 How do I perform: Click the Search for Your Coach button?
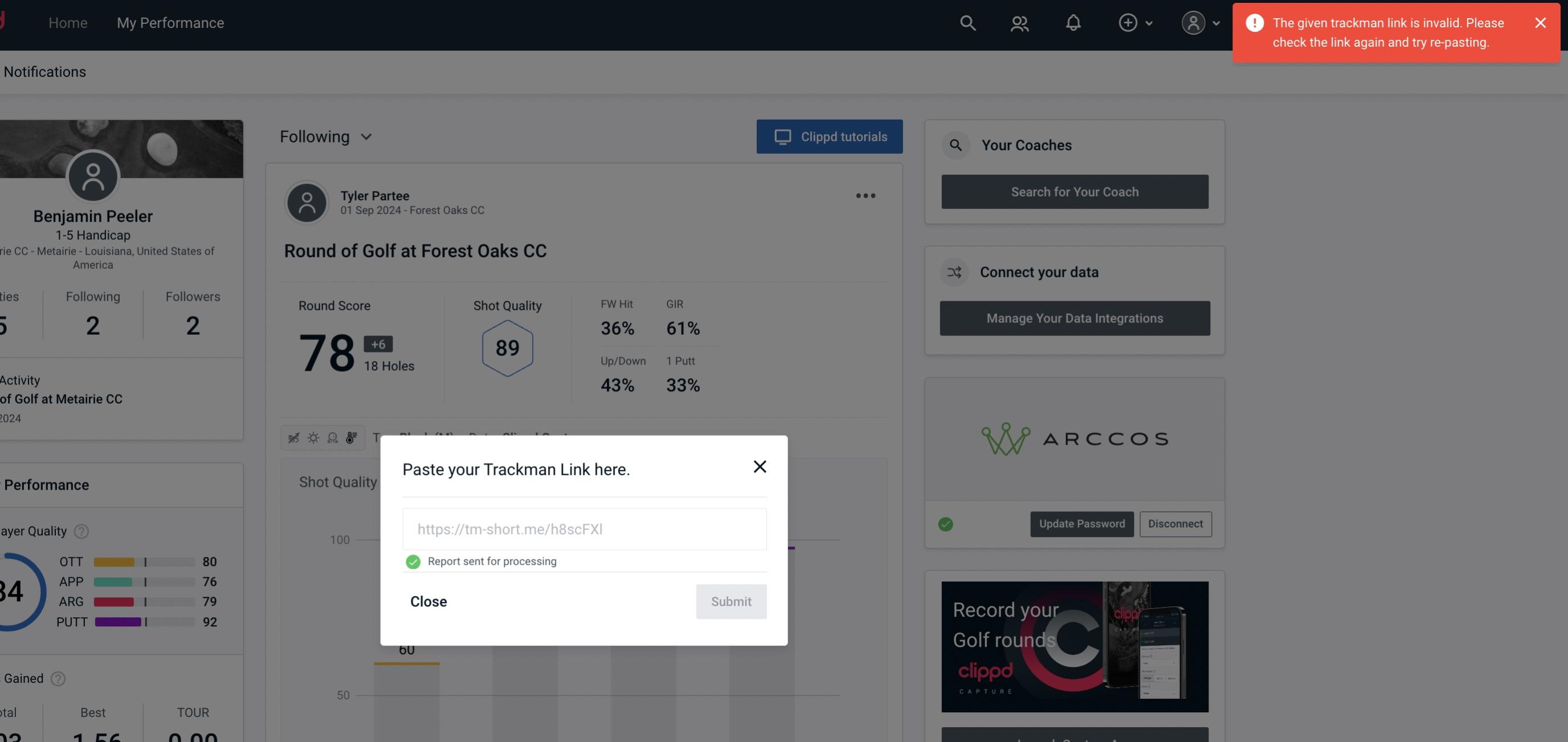[x=1075, y=191]
